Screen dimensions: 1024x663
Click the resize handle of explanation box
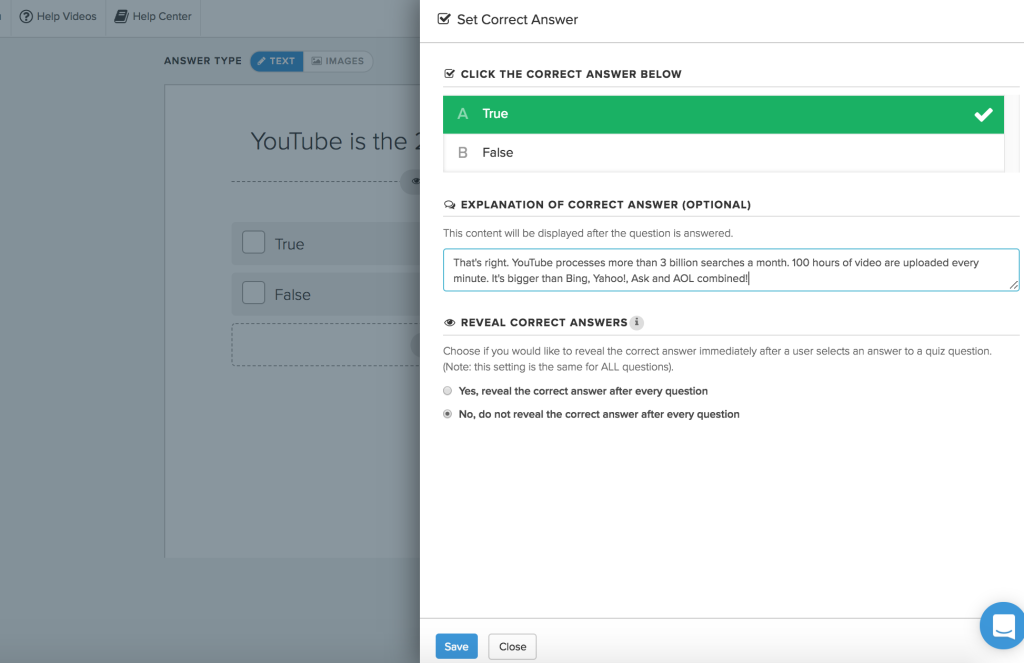click(x=1013, y=285)
